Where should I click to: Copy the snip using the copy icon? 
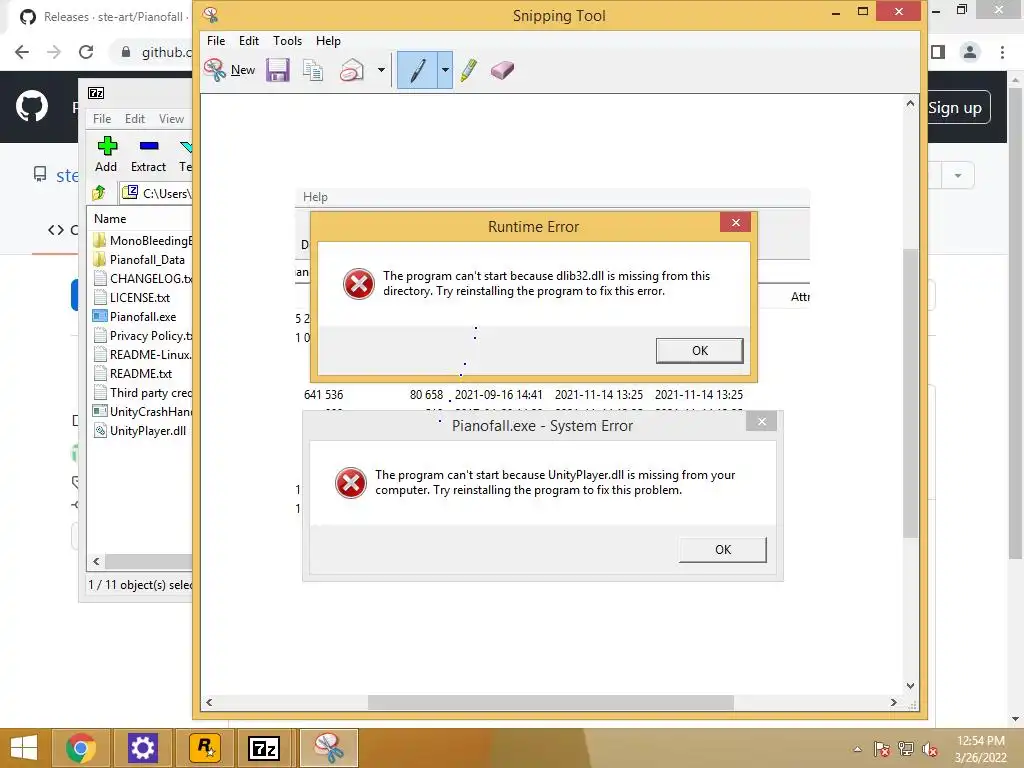tap(313, 70)
